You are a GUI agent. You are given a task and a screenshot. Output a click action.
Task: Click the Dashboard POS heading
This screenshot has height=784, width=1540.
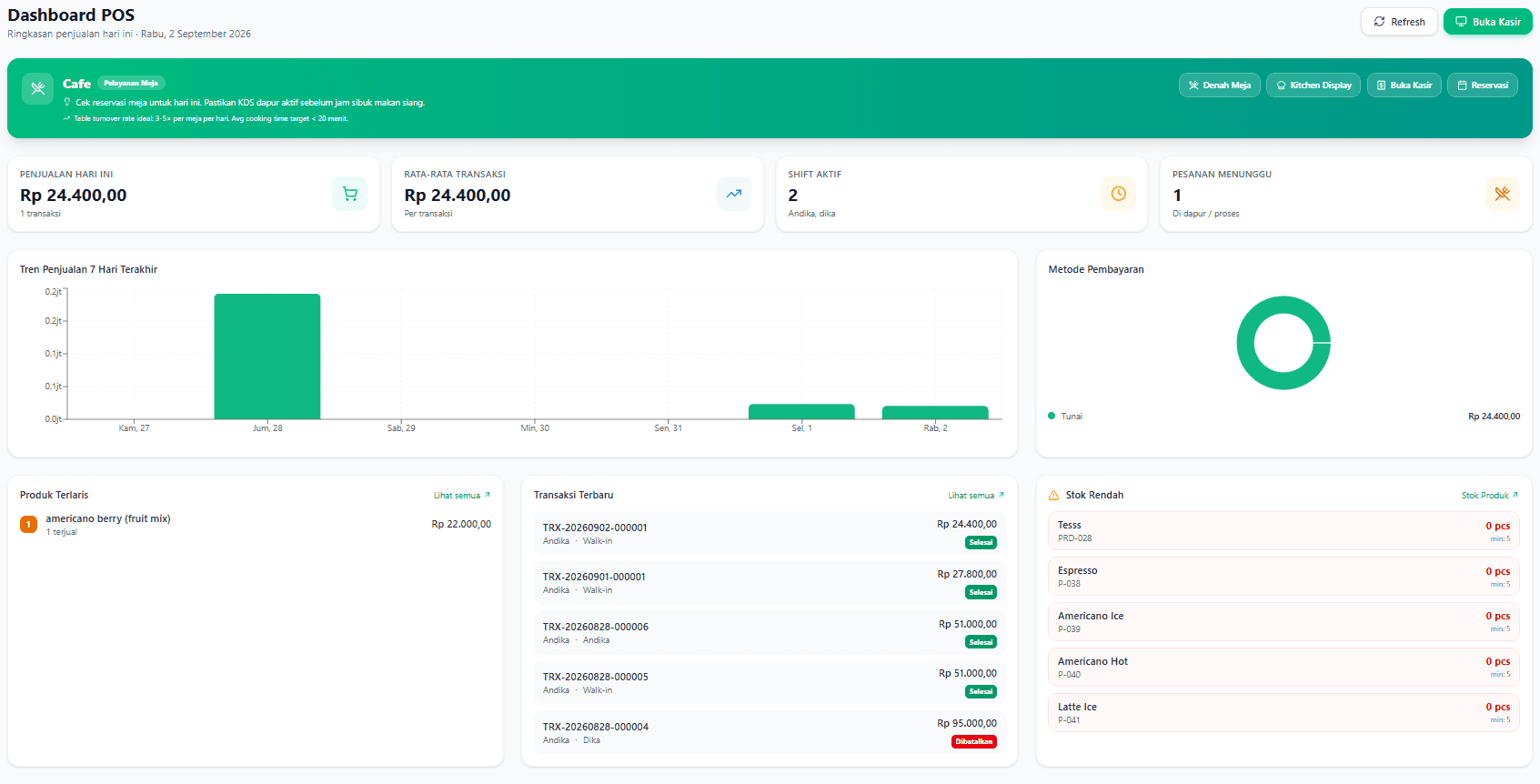tap(71, 15)
